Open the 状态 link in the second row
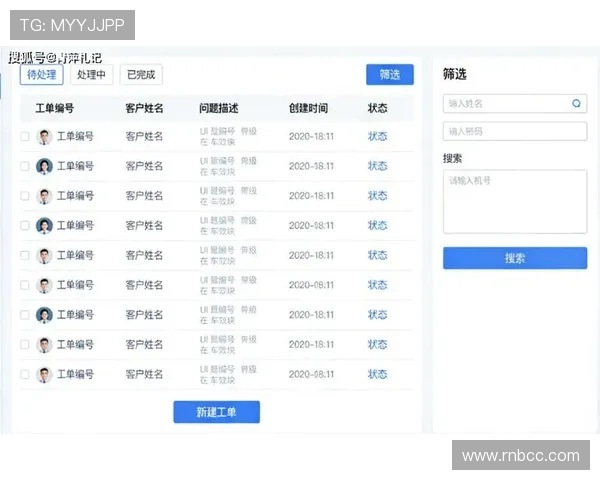600x480 pixels. pyautogui.click(x=378, y=166)
